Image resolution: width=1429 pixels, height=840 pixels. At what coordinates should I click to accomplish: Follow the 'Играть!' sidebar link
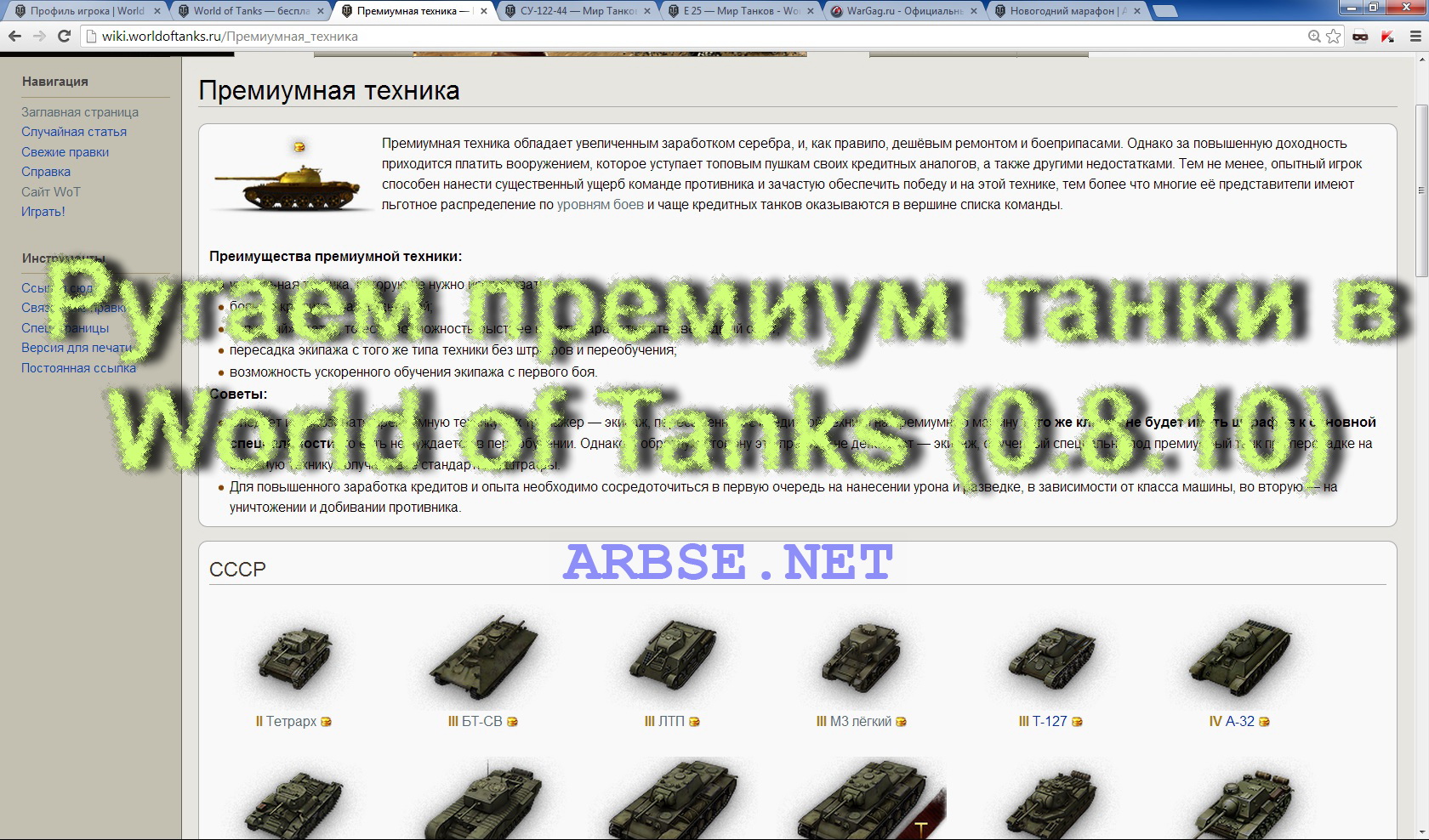click(43, 212)
